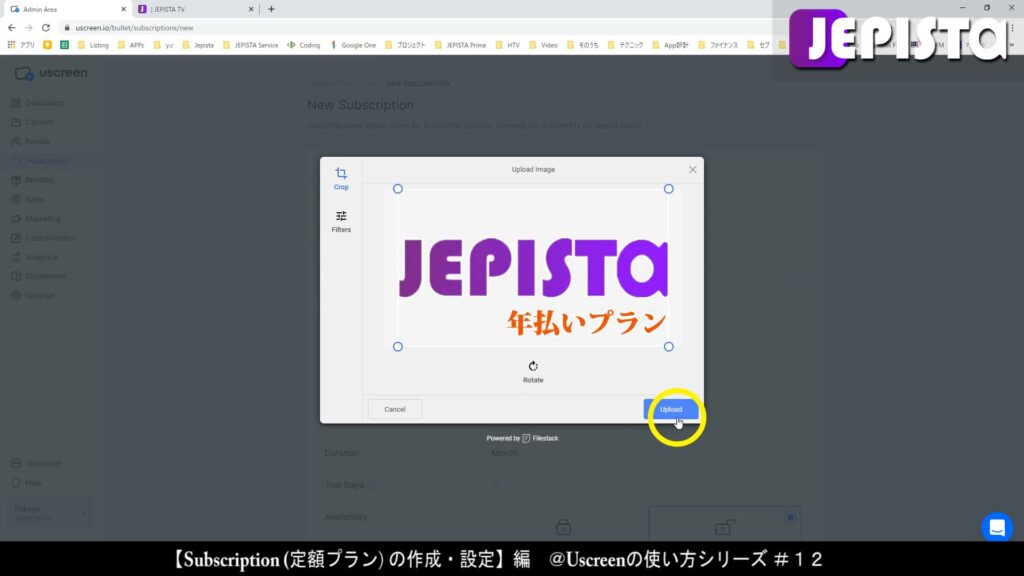The height and width of the screenshot is (576, 1024).
Task: Reload the page with the refresh icon
Action: tap(46, 28)
